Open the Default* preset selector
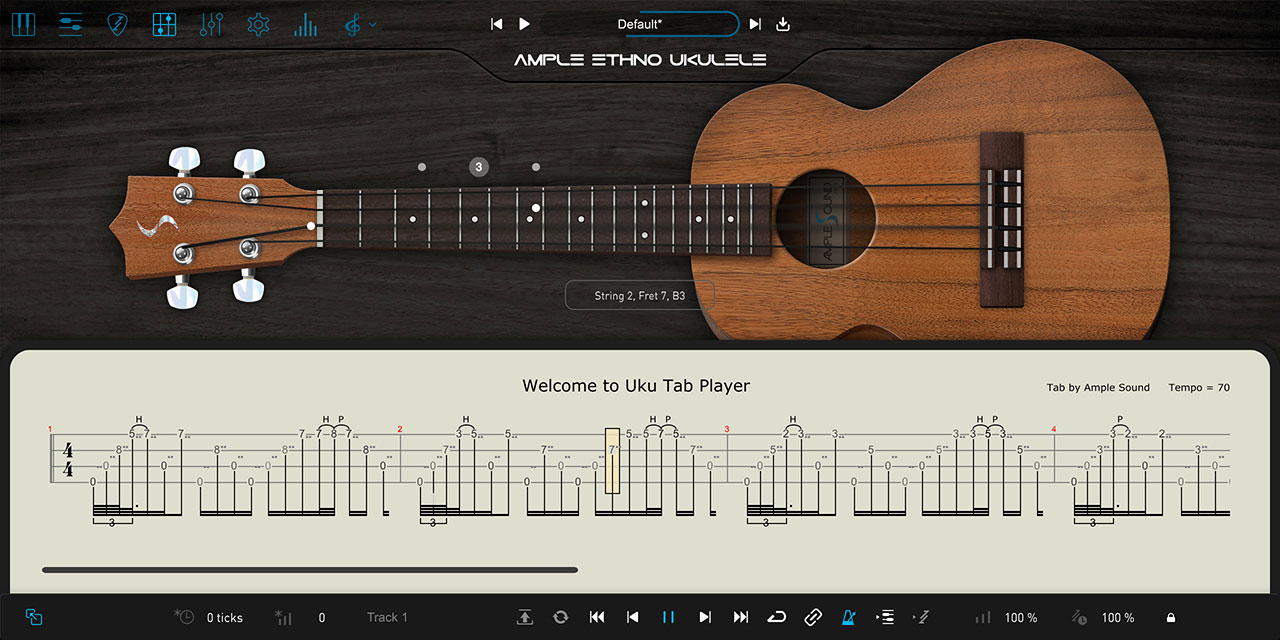1280x640 pixels. tap(640, 24)
